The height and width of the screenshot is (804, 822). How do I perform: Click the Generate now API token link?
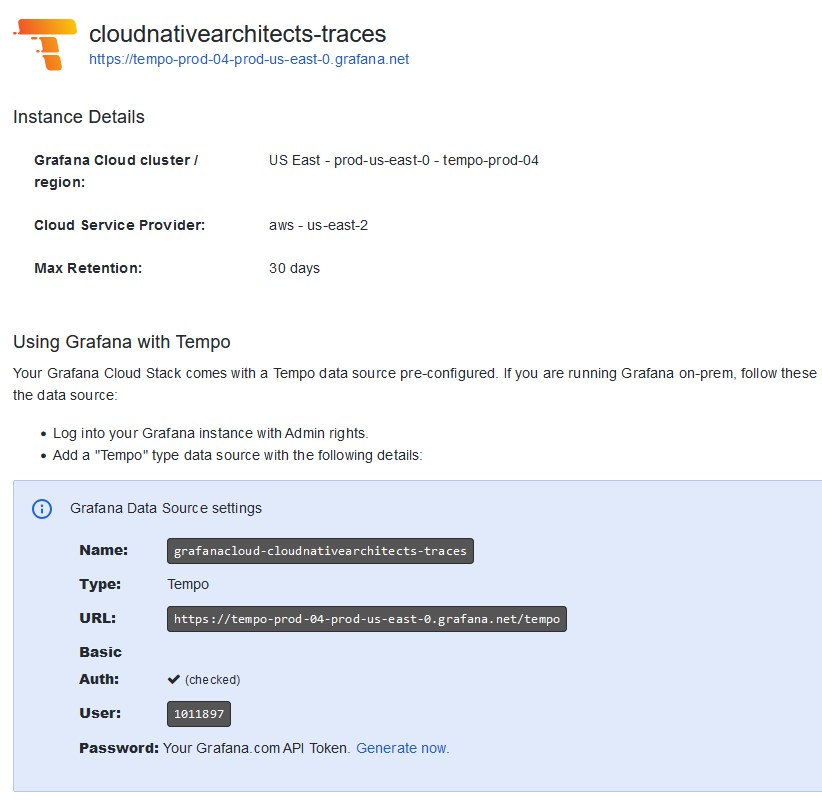pyautogui.click(x=402, y=747)
